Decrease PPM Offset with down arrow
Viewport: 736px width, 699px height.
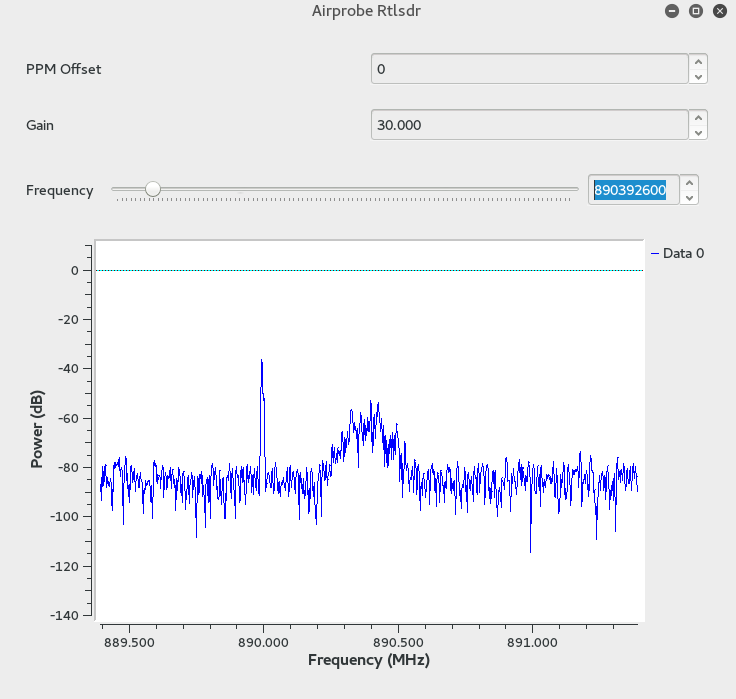tap(698, 77)
